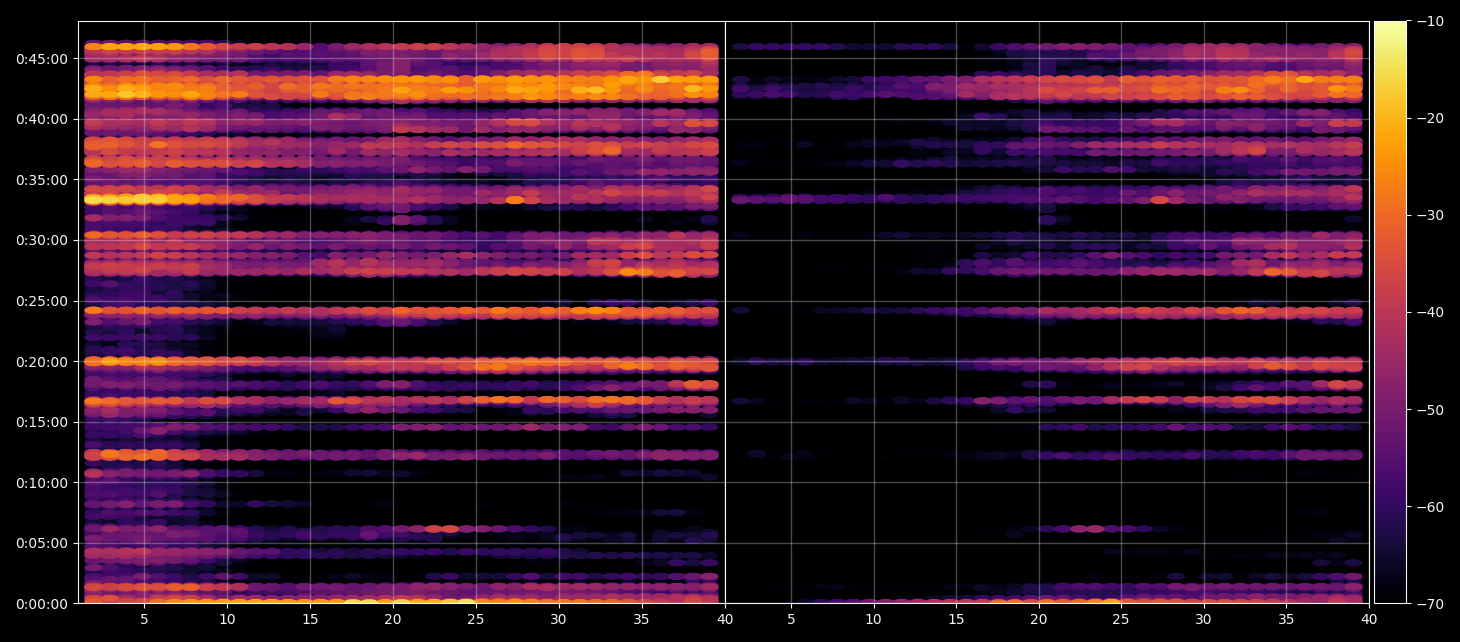
Task: Click x-axis label 40 between the two panels
Action: 725,620
